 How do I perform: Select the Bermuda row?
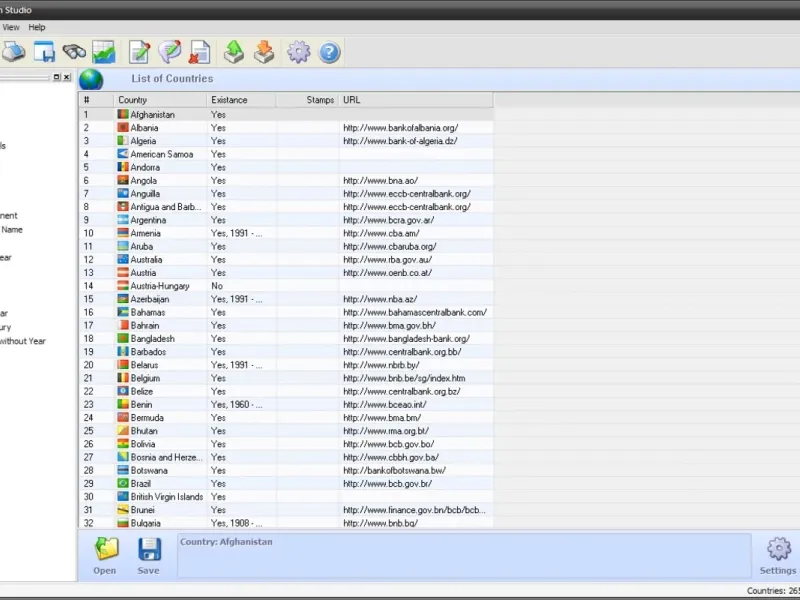pyautogui.click(x=286, y=417)
